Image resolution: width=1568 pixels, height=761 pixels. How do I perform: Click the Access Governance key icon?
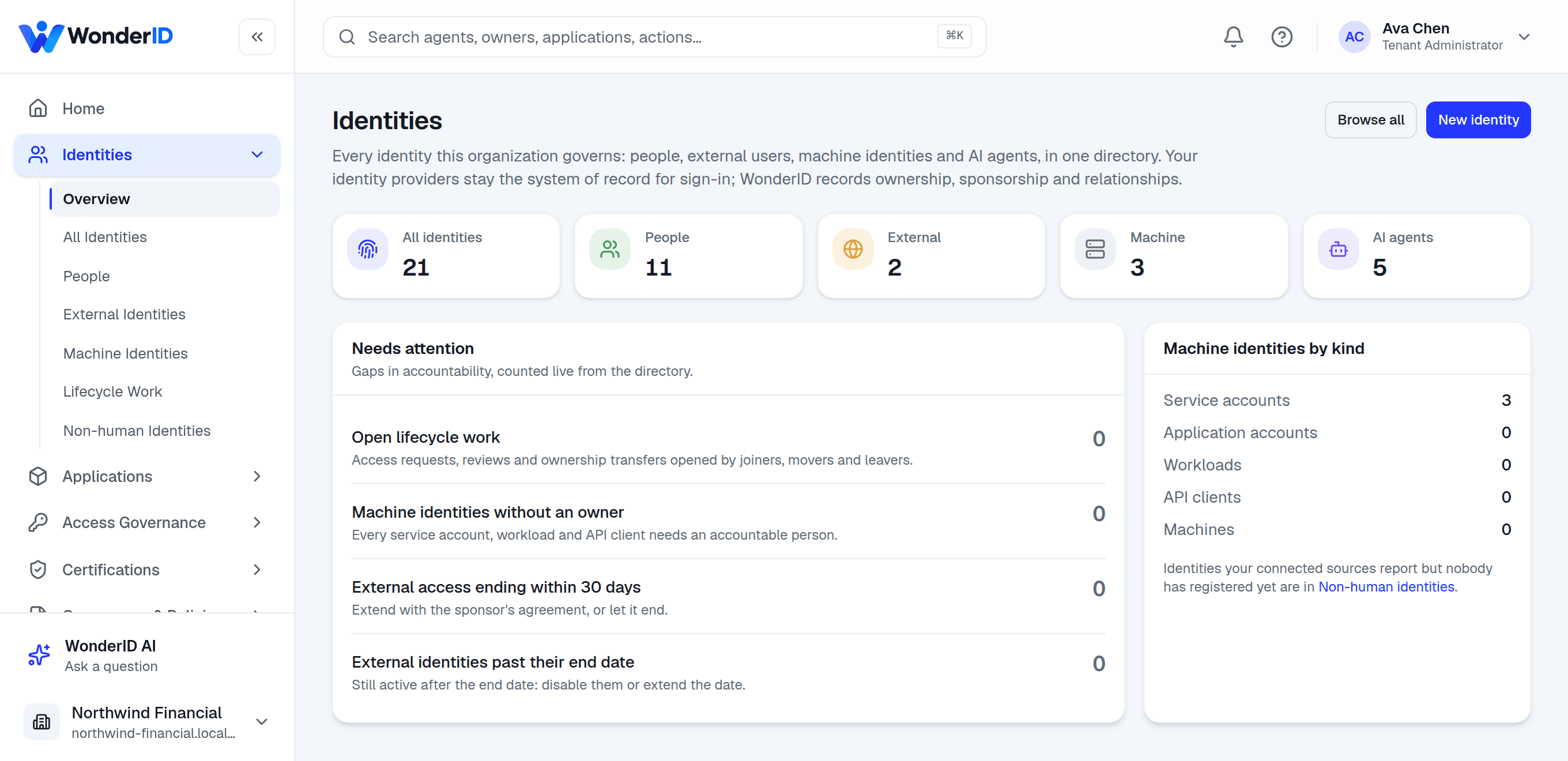(37, 522)
